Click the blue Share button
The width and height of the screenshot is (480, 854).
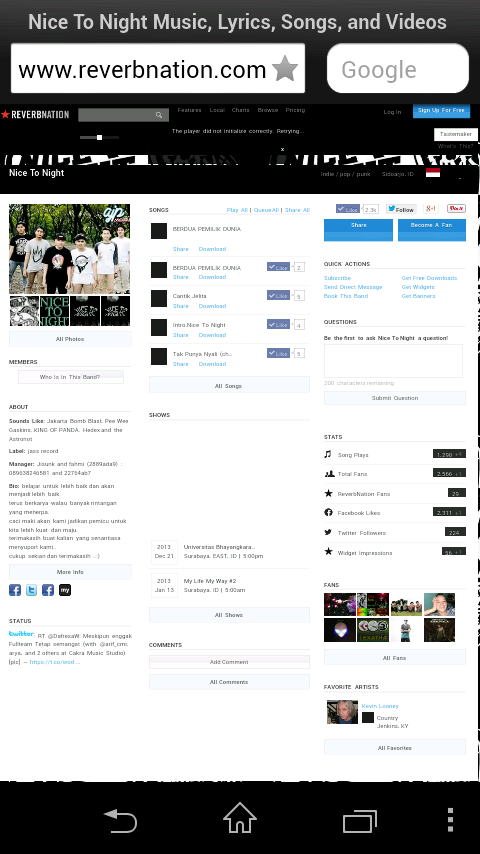click(x=359, y=230)
